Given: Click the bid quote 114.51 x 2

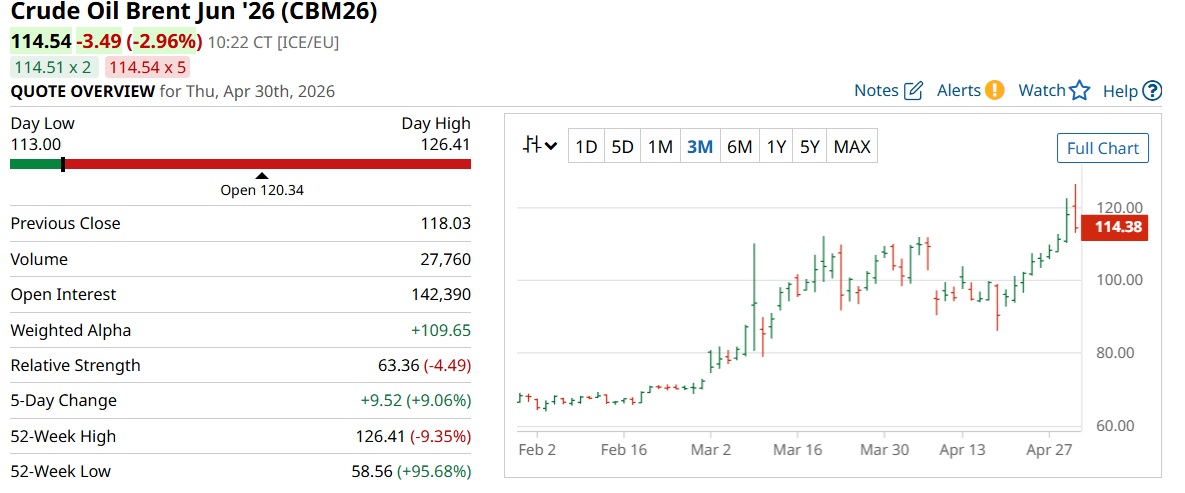Looking at the screenshot, I should 52,67.
